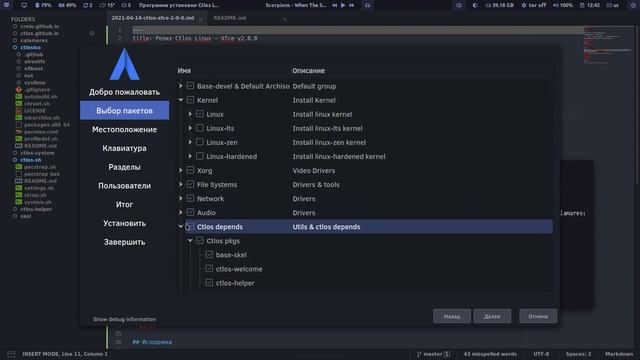The width and height of the screenshot is (640, 360).
Task: Click the Spaces: 2 indentation setting
Action: tap(578, 354)
